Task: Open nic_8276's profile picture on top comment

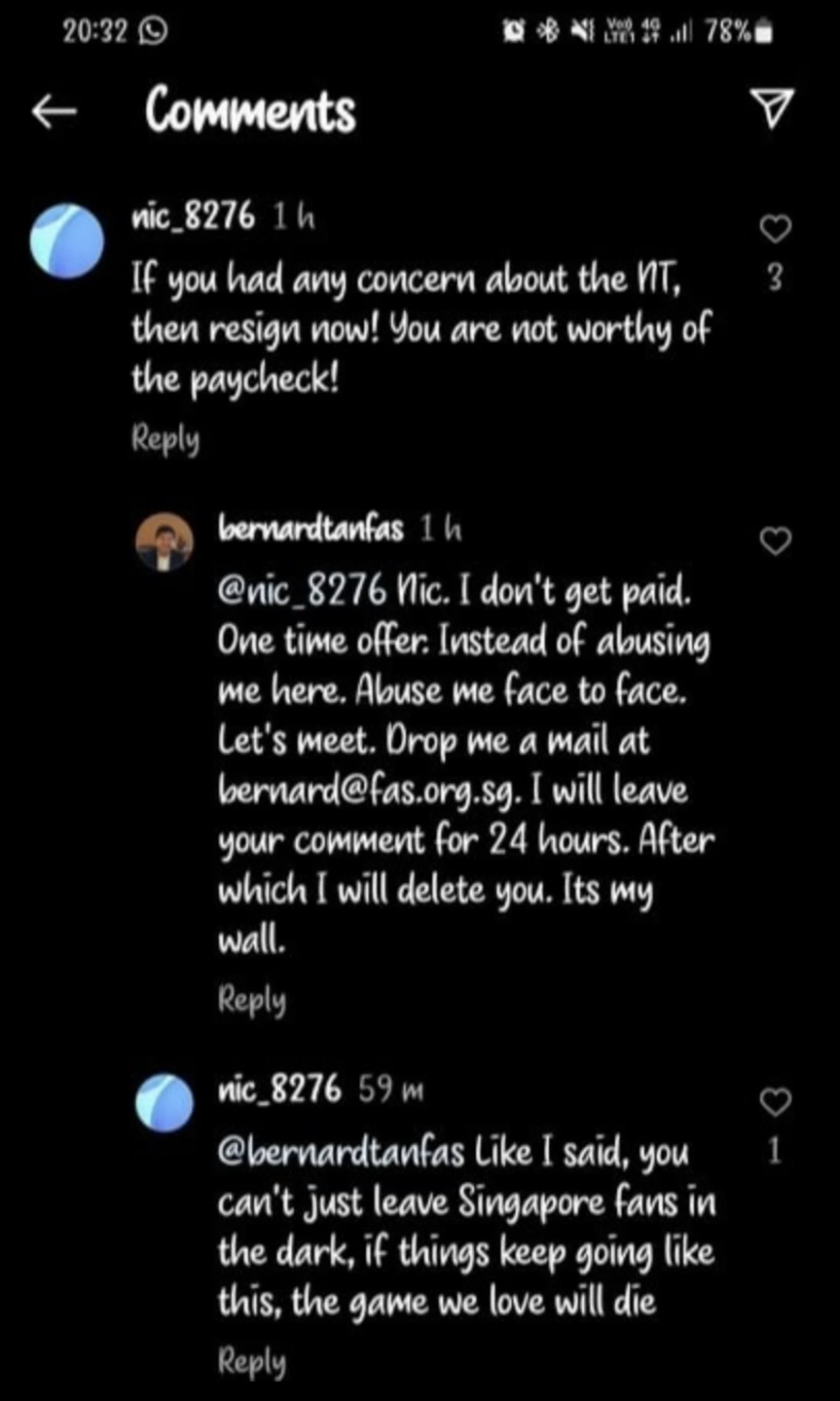Action: [x=67, y=241]
